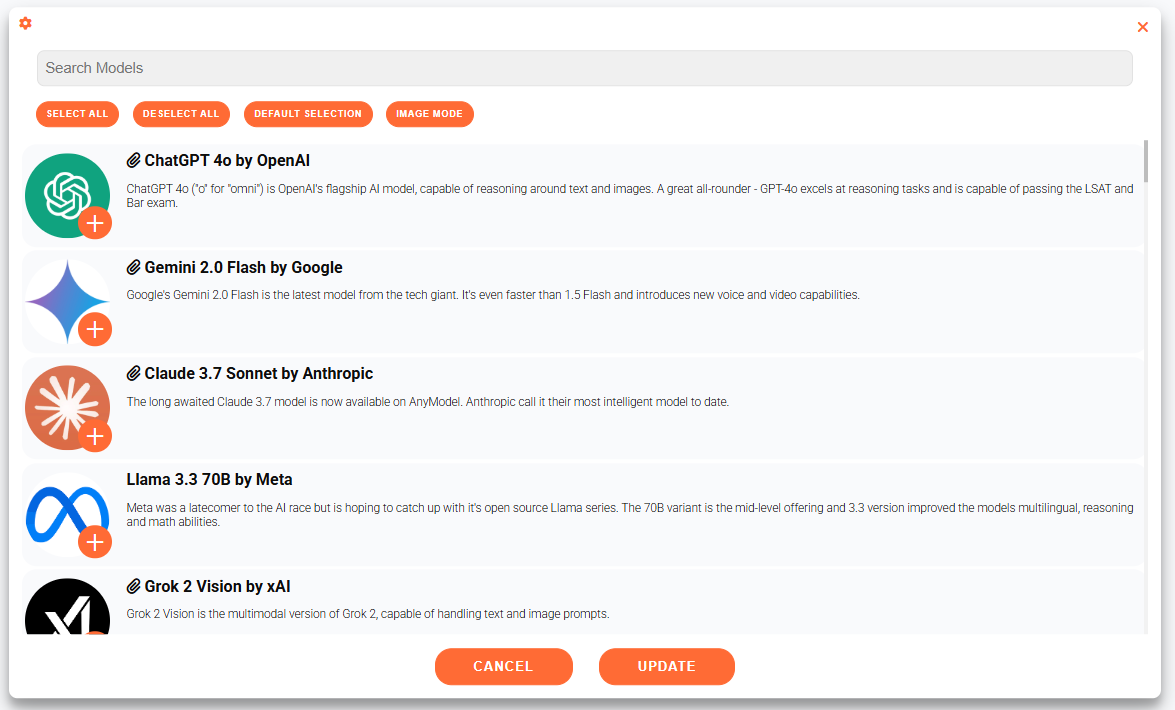This screenshot has height=710, width=1175.
Task: Select the Claude 3.7 Sonnet by Anthropic title
Action: click(x=259, y=373)
